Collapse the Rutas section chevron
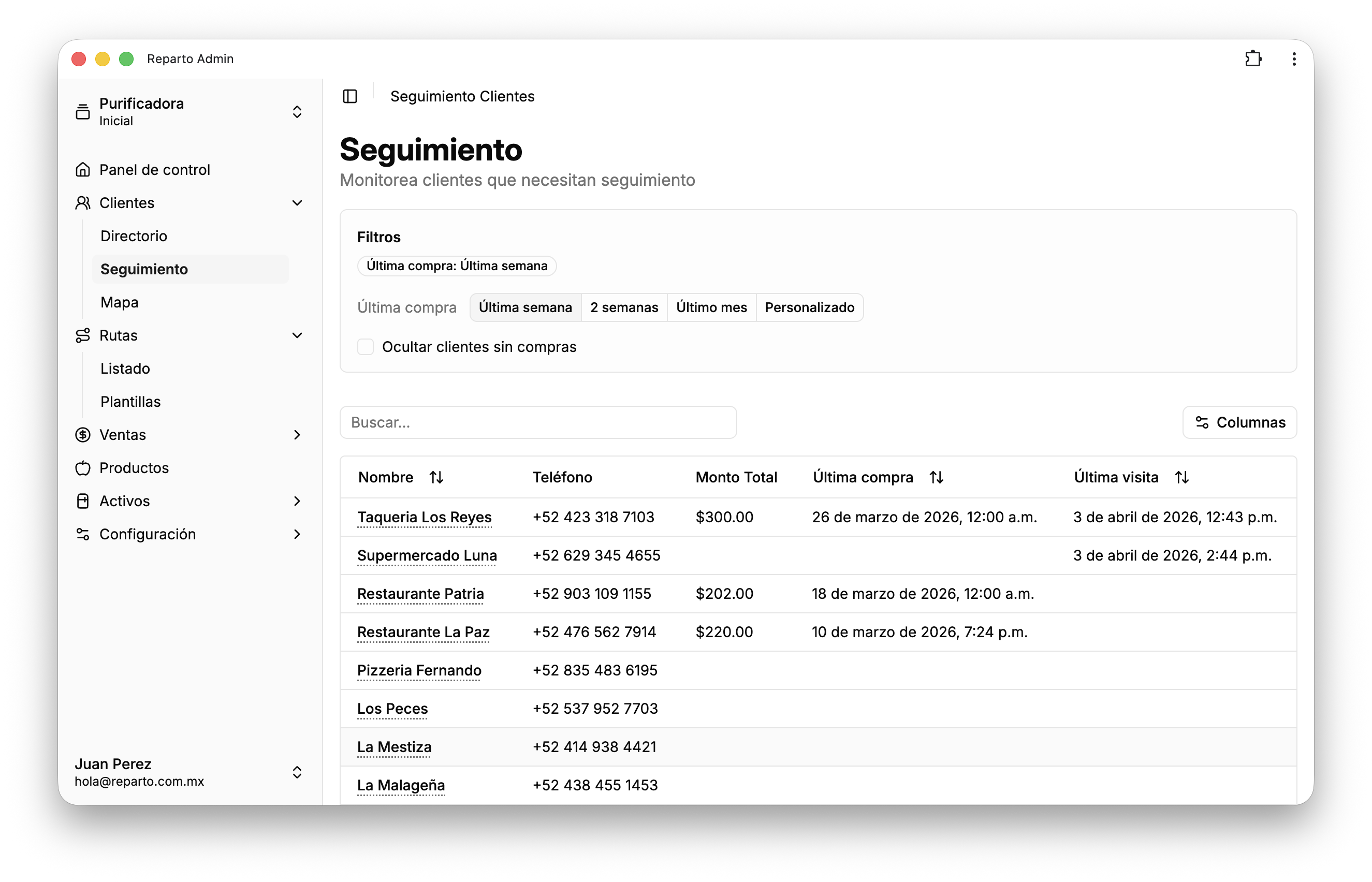 point(297,335)
